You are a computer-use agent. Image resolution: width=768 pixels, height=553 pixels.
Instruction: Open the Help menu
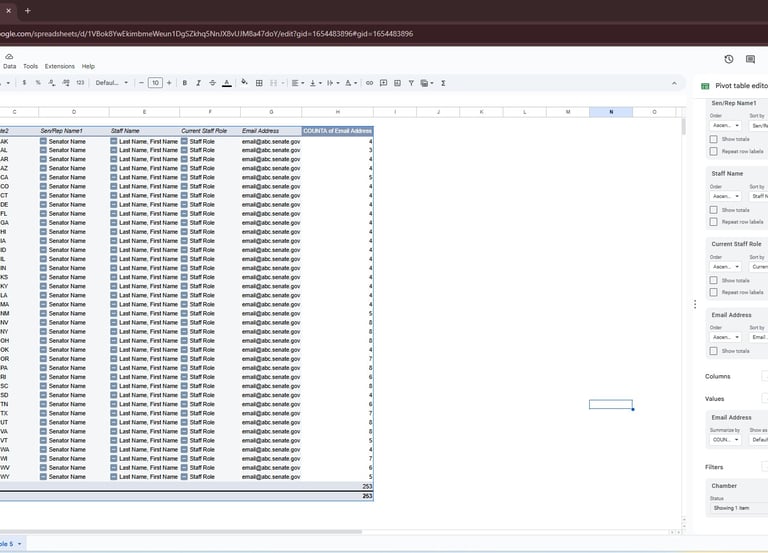click(88, 66)
